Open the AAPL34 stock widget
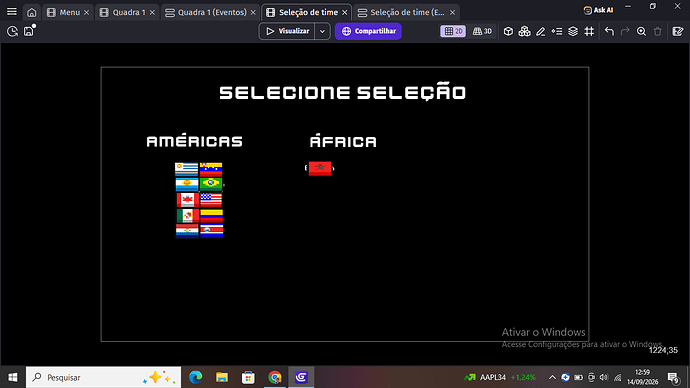 (x=500, y=377)
